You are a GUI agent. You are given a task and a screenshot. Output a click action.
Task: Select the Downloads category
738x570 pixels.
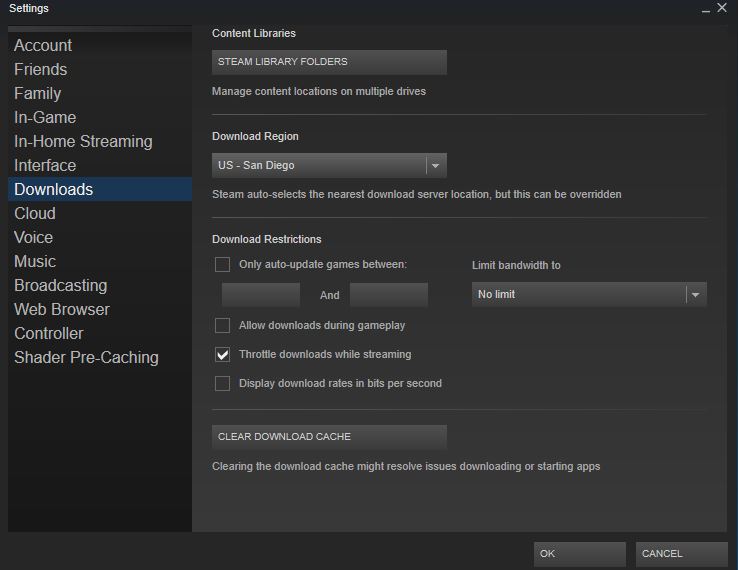100,189
